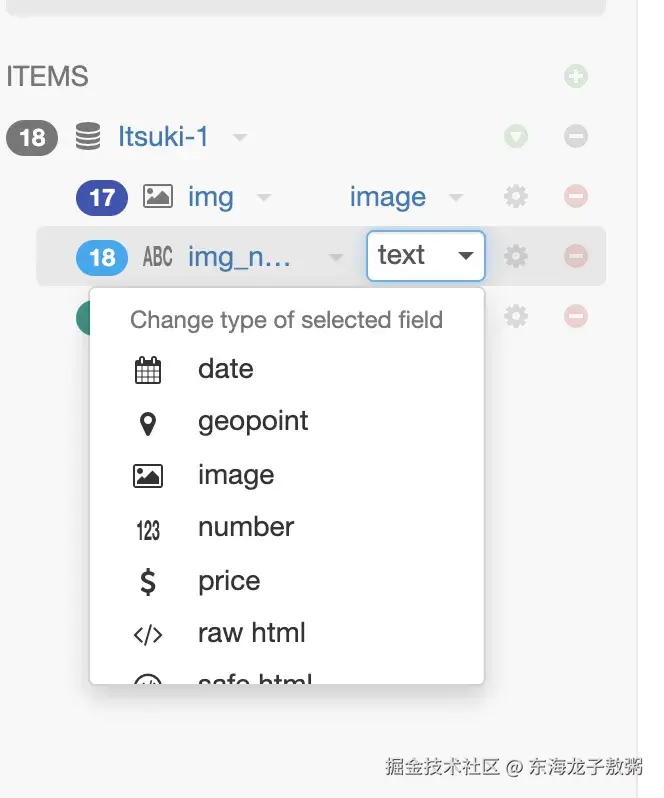The image size is (664, 798).
Task: Expand the image type dropdown arrow
Action: (x=456, y=198)
